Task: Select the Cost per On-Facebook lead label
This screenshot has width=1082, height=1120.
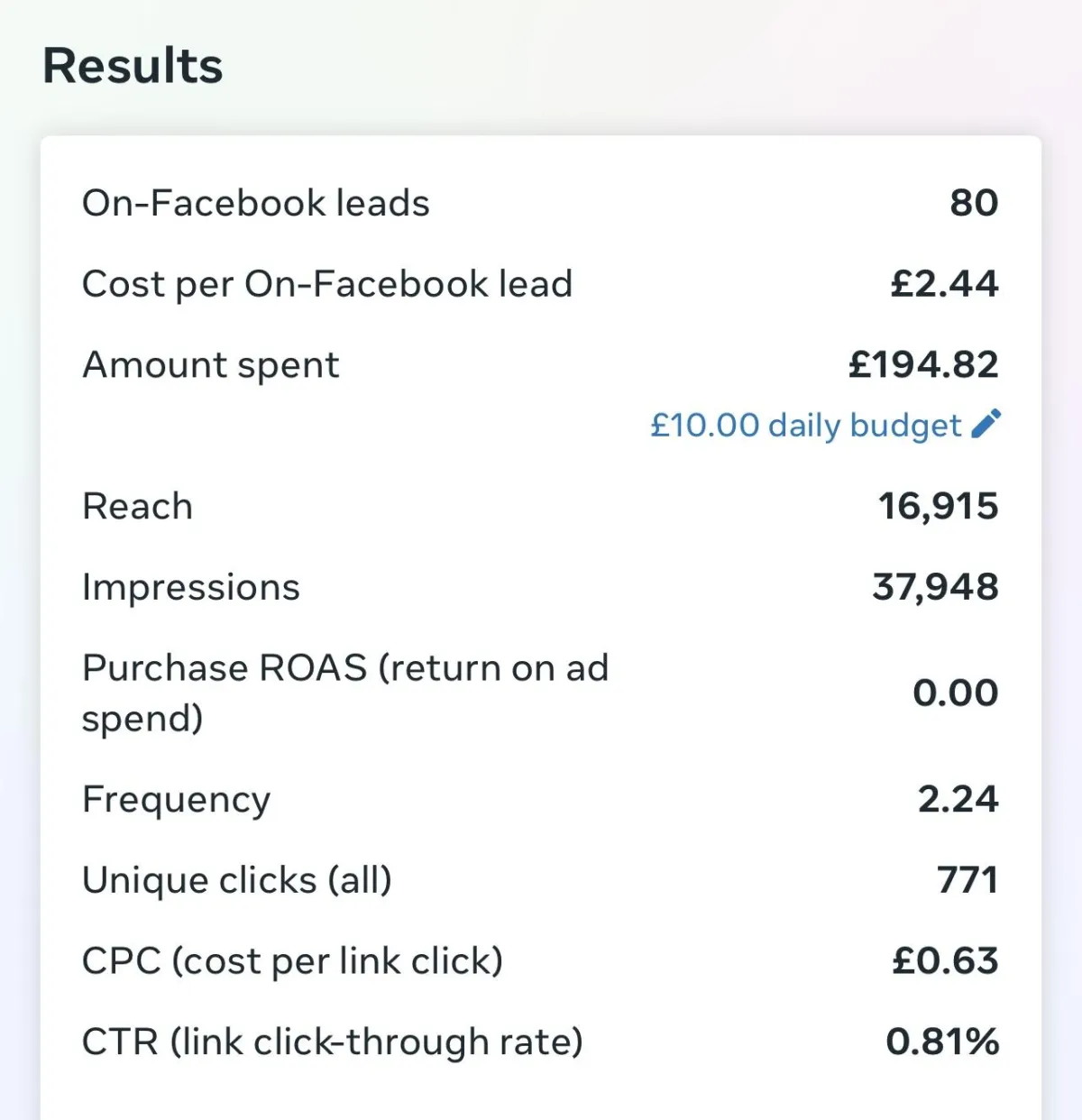Action: coord(327,284)
